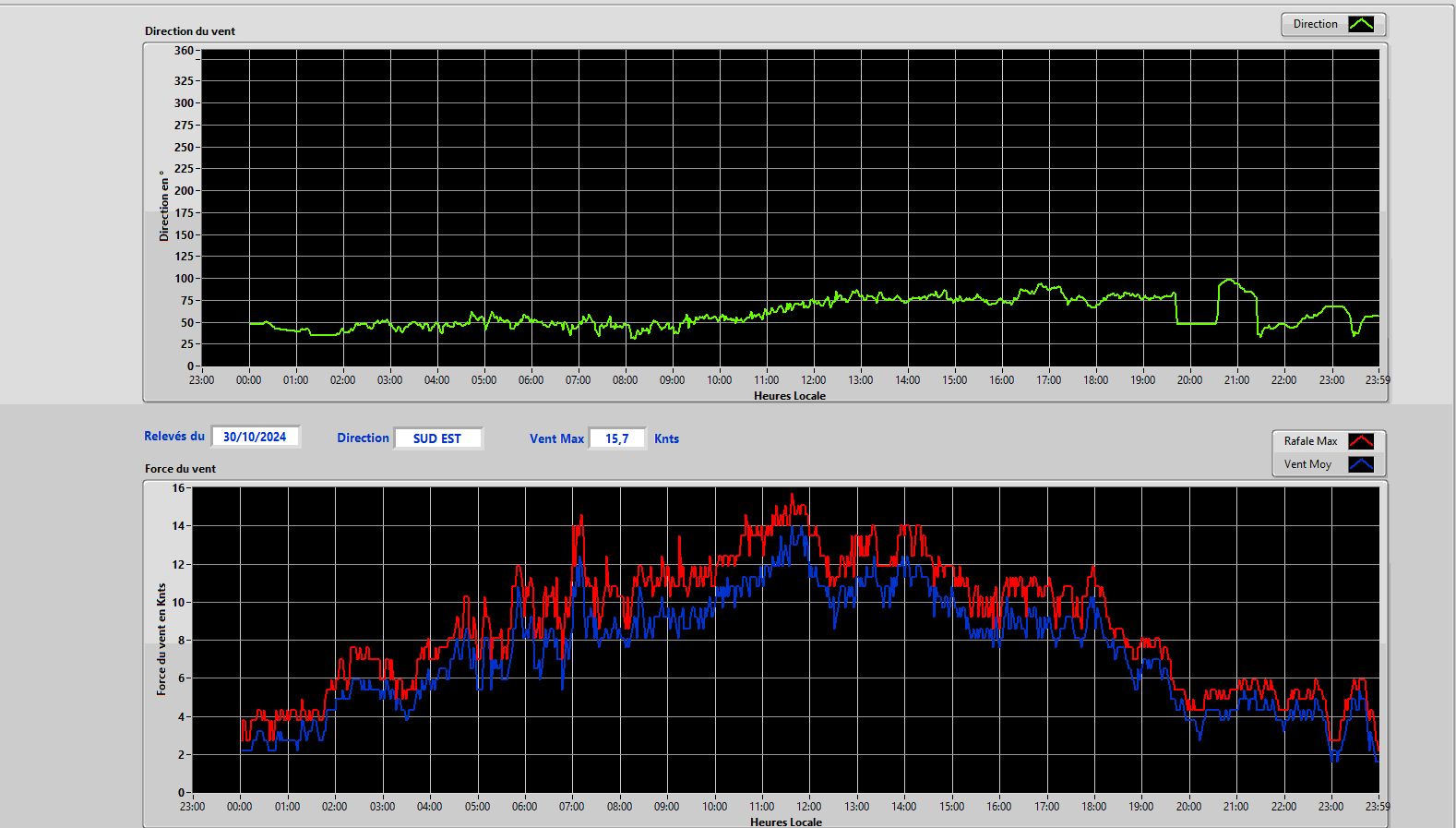Click the 12:00 tick on direction chart
This screenshot has width=1456, height=828.
813,379
